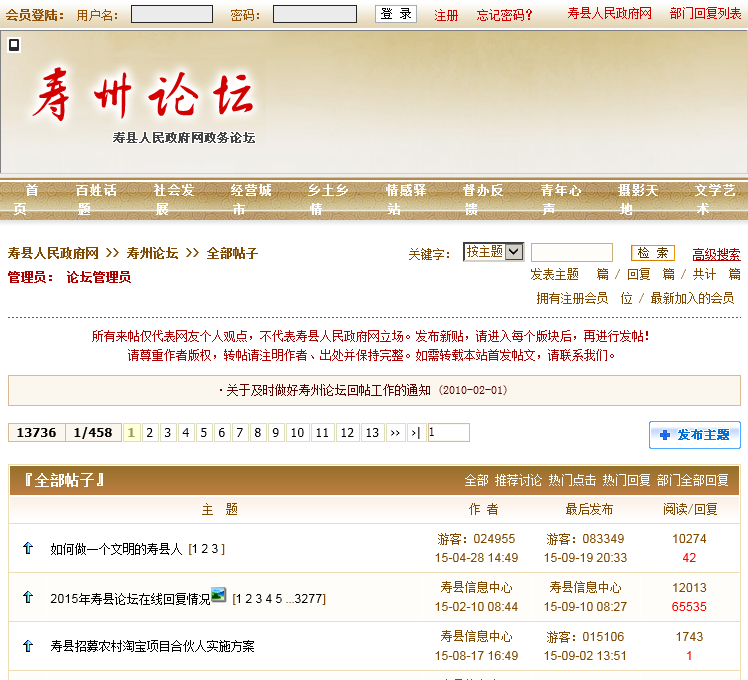Open notice 关于及时做好寿州论坛回帖工作的通知
This screenshot has height=680, width=748.
328,390
